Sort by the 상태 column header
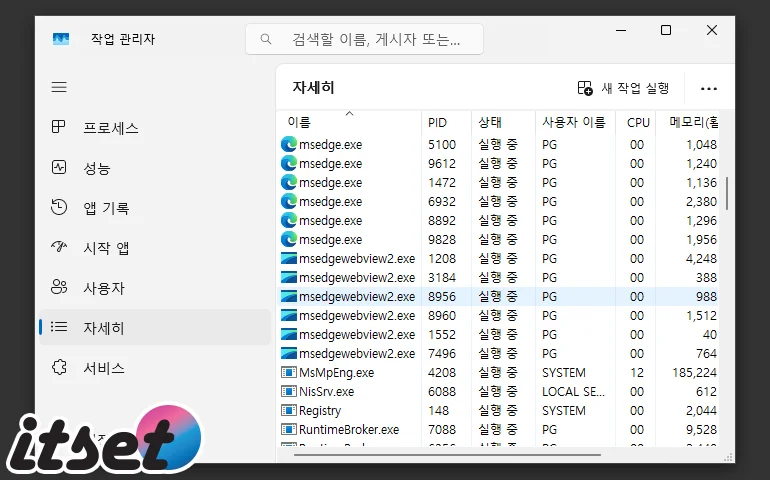This screenshot has height=480, width=770. [x=503, y=122]
